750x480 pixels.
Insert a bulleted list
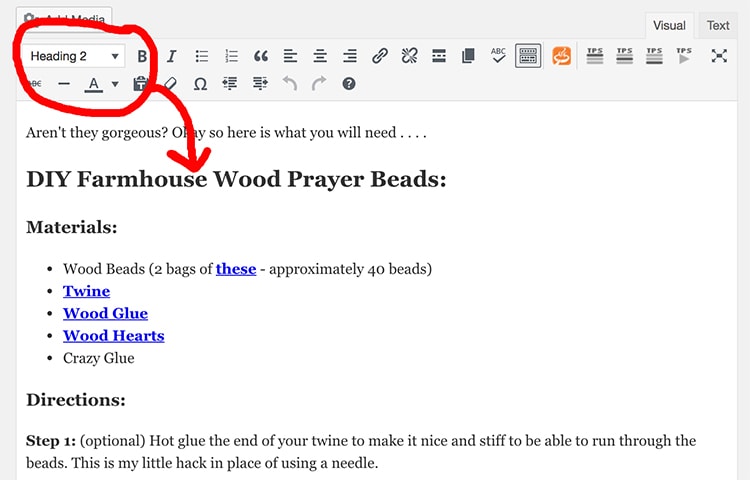[x=202, y=56]
